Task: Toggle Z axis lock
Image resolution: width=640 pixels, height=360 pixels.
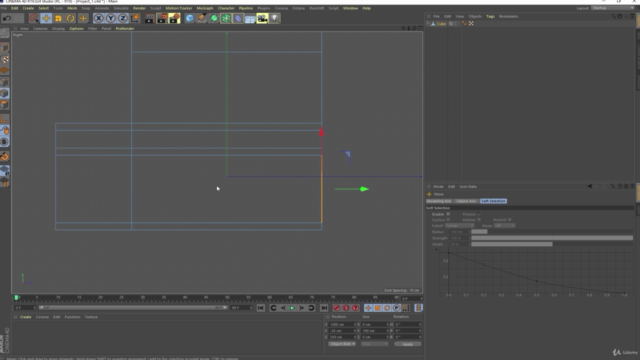Action: (123, 18)
